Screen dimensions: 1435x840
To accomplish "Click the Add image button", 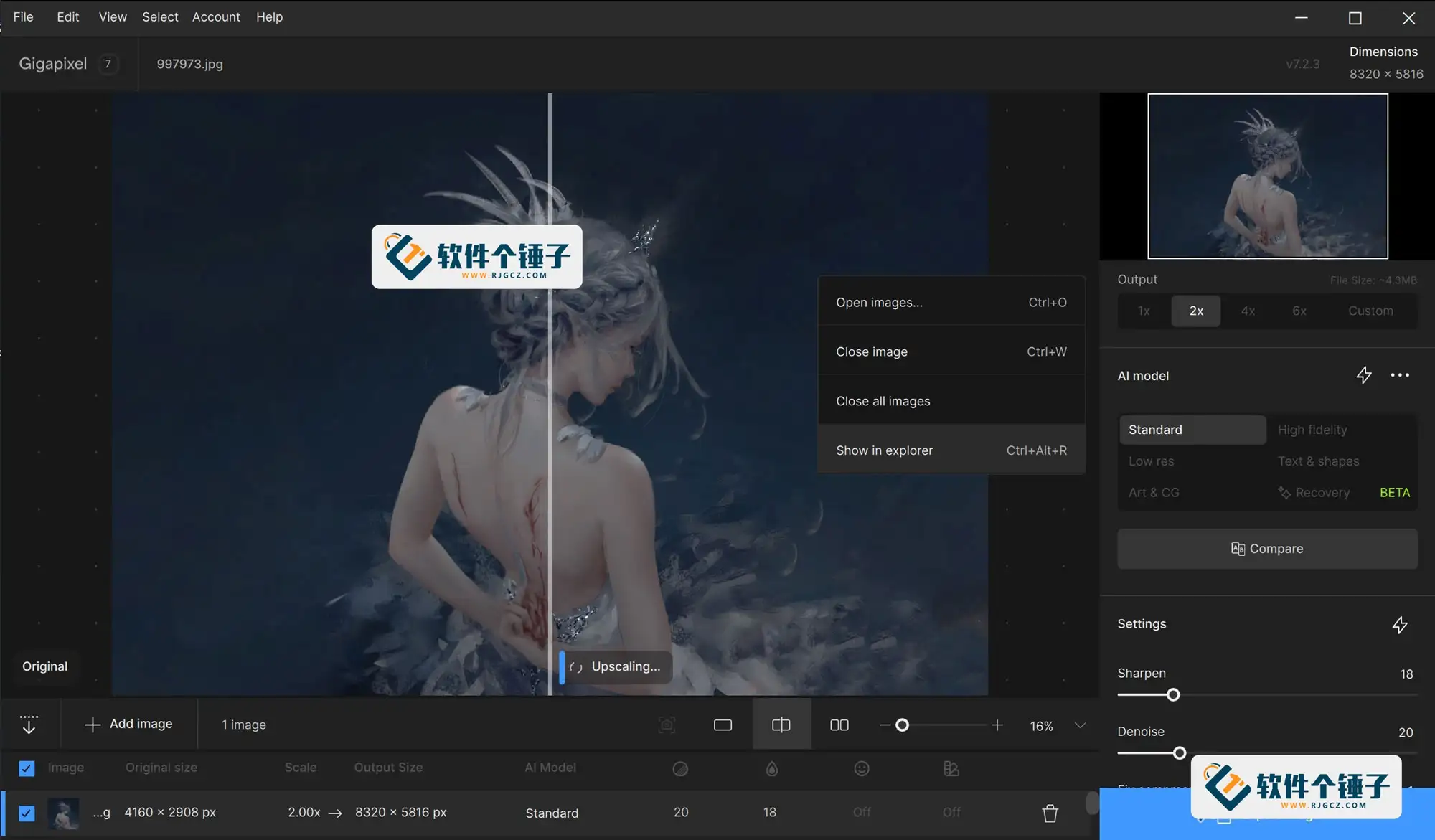I will point(129,725).
